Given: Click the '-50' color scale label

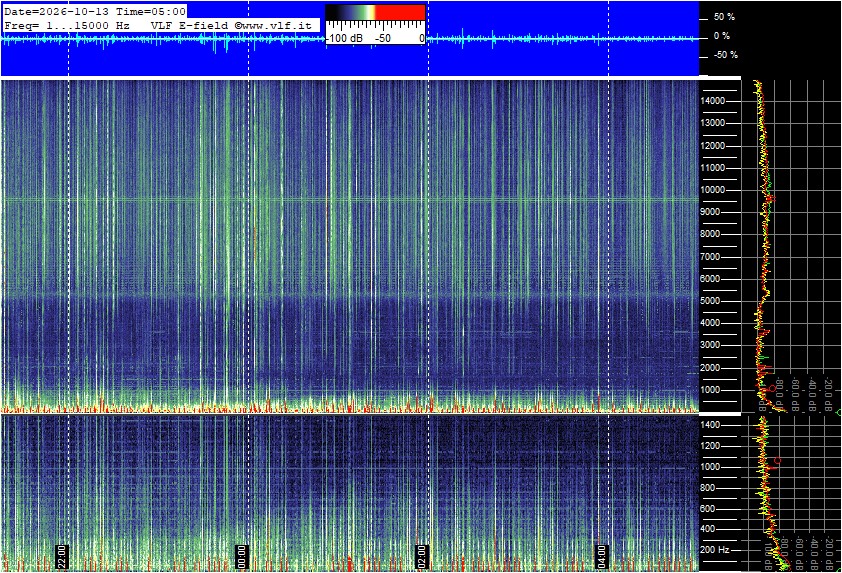Looking at the screenshot, I should pos(383,38).
